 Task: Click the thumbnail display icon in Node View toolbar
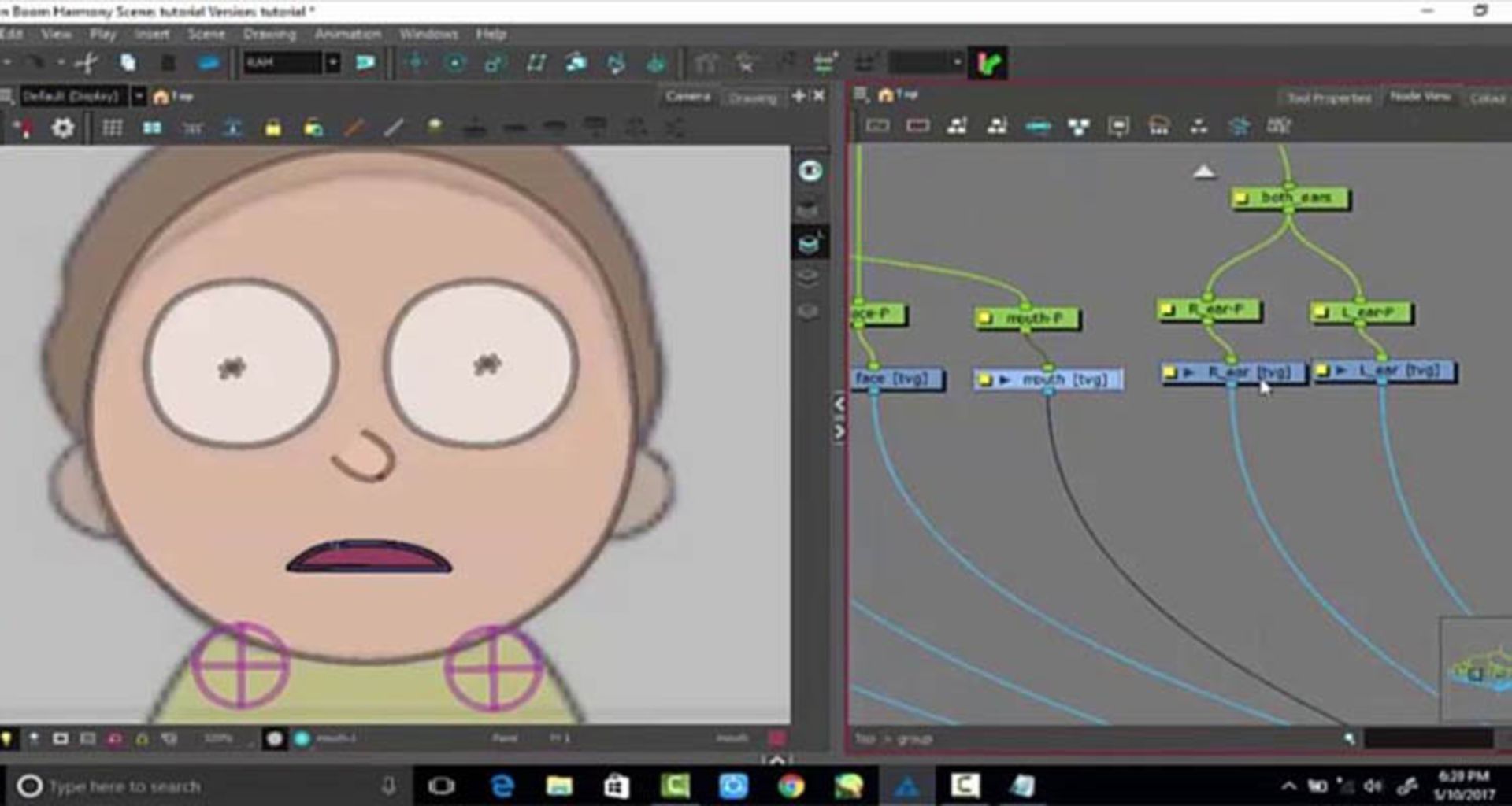point(1118,127)
